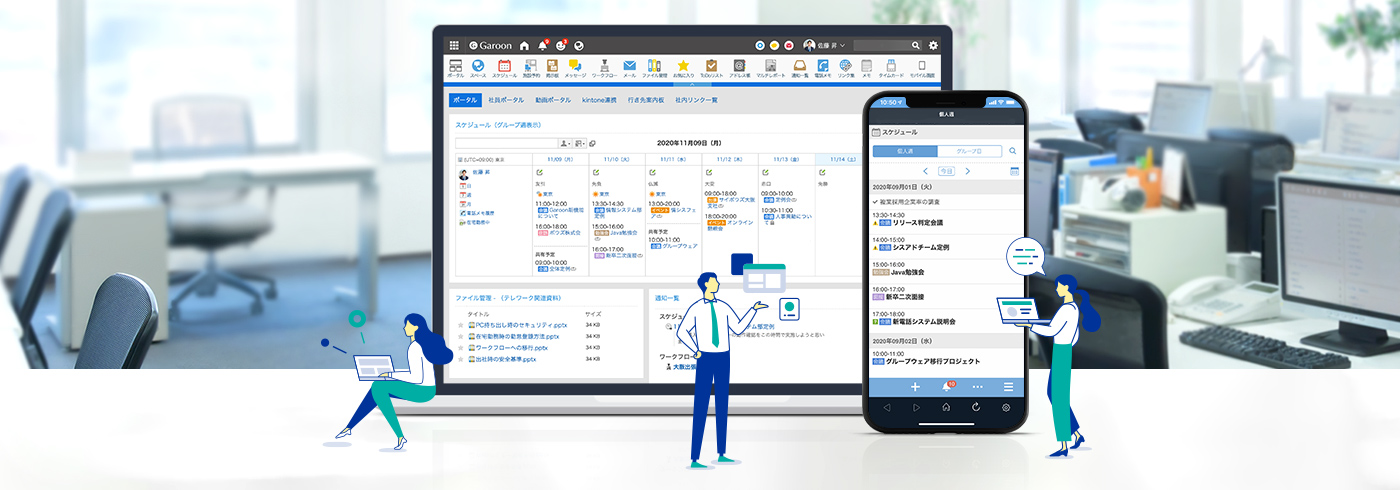The width and height of the screenshot is (1400, 490).
Task: Open the スケジュール calendar icon in toolbar
Action: click(x=504, y=67)
